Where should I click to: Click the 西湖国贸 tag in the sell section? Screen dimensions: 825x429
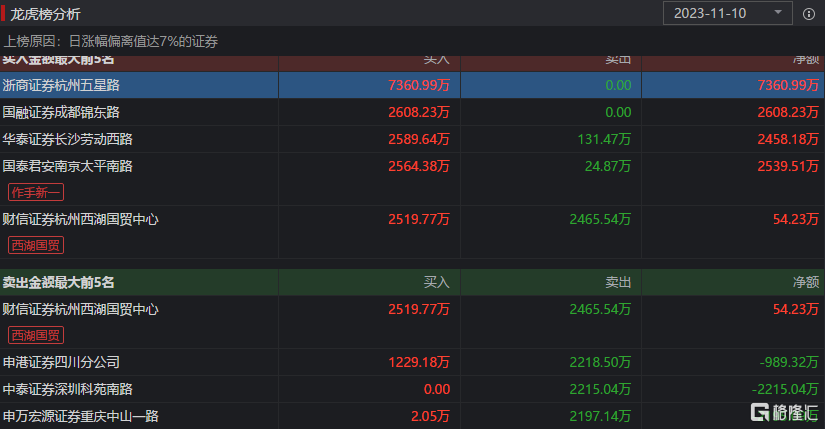click(x=36, y=335)
